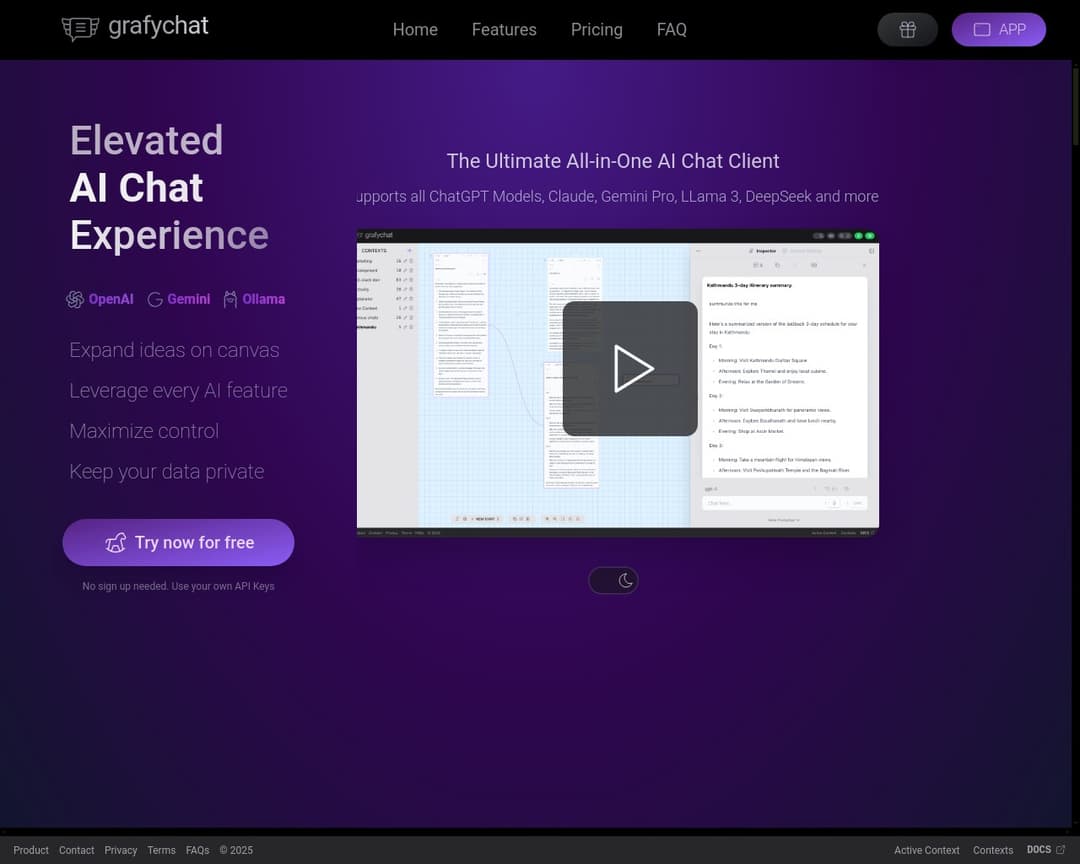1080x864 pixels.
Task: Open Contact footer link
Action: click(76, 850)
